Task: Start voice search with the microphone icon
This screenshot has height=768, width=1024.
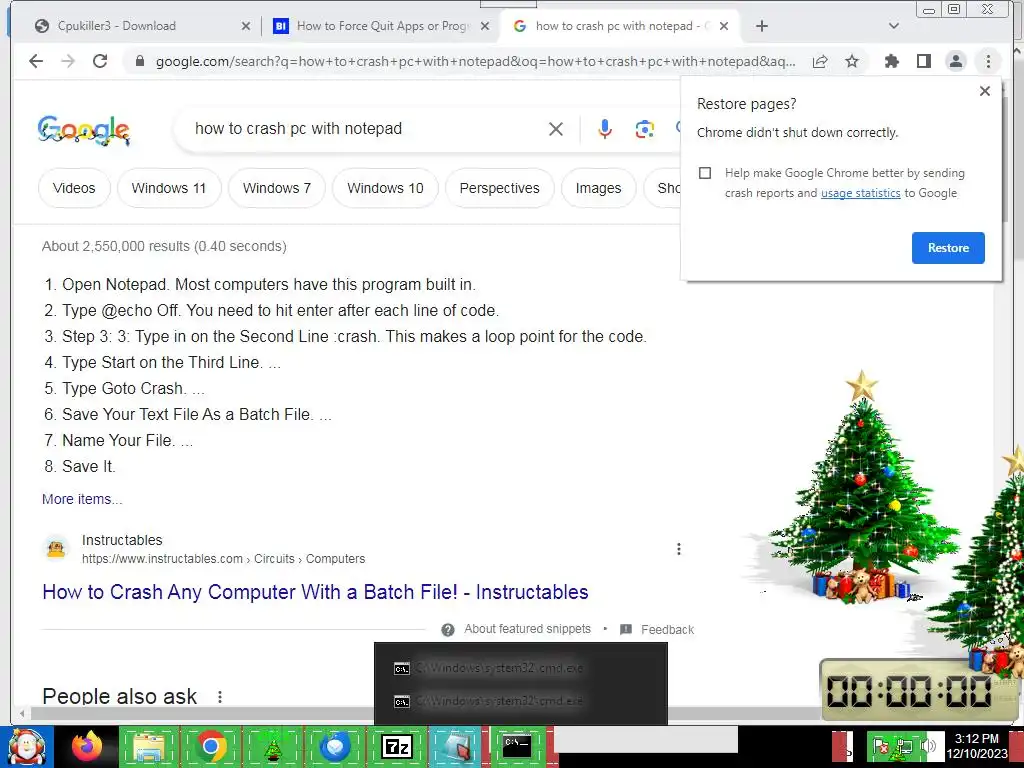Action: coord(605,129)
